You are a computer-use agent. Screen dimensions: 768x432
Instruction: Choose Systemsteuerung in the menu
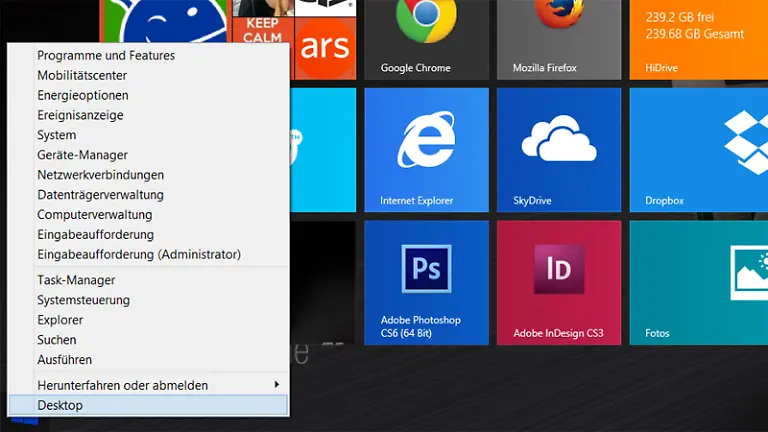[83, 300]
